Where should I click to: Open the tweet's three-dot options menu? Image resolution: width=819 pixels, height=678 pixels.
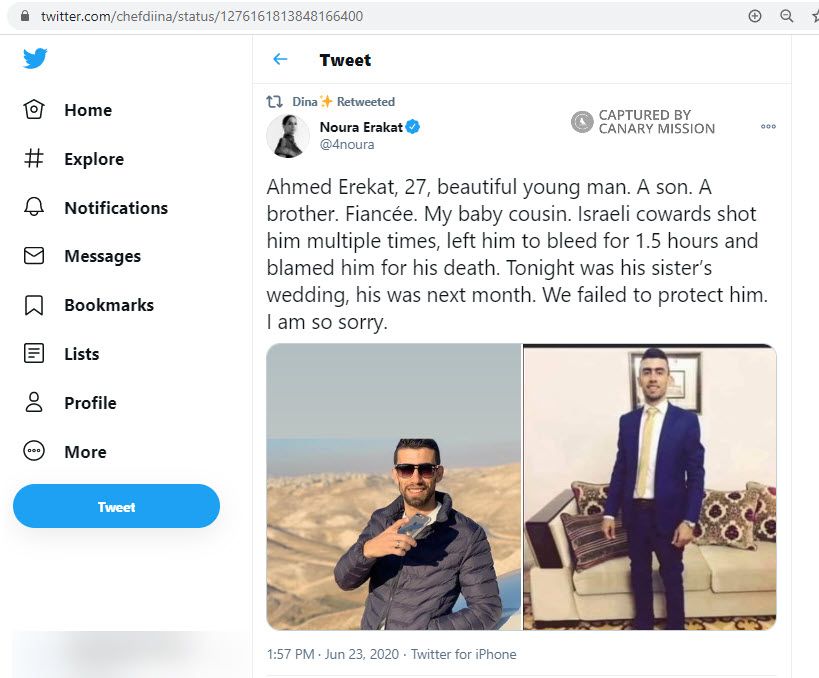[768, 127]
